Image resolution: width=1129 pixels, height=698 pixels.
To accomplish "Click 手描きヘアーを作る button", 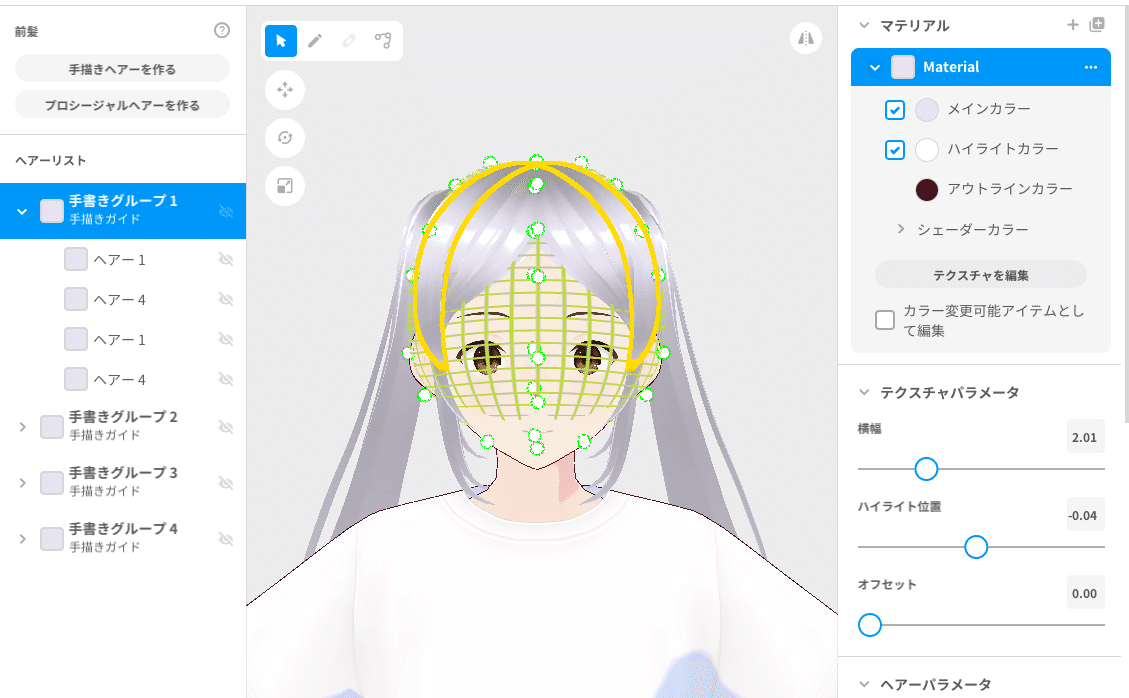I will (122, 69).
